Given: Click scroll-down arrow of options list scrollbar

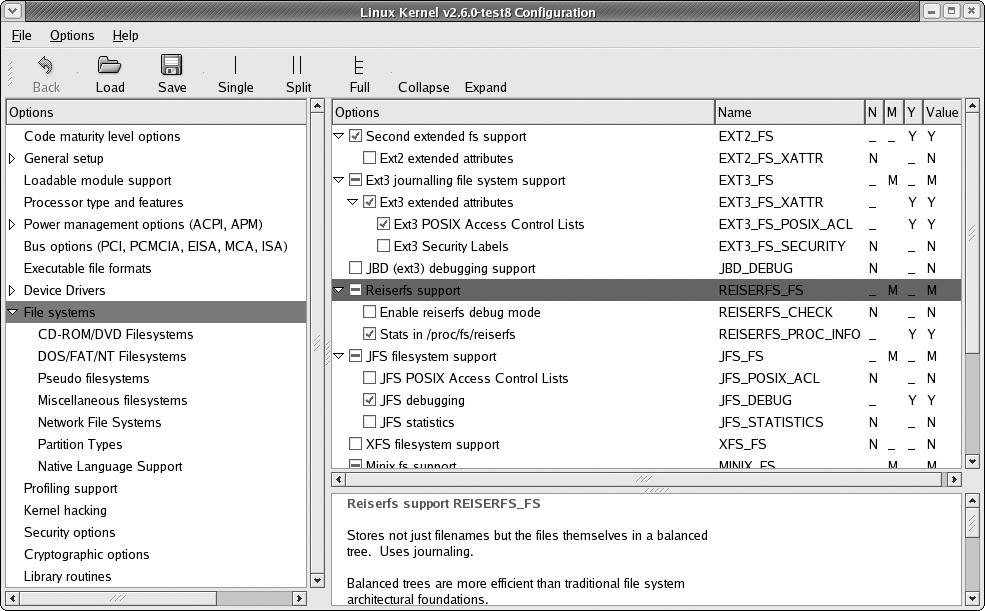Looking at the screenshot, I should click(972, 461).
